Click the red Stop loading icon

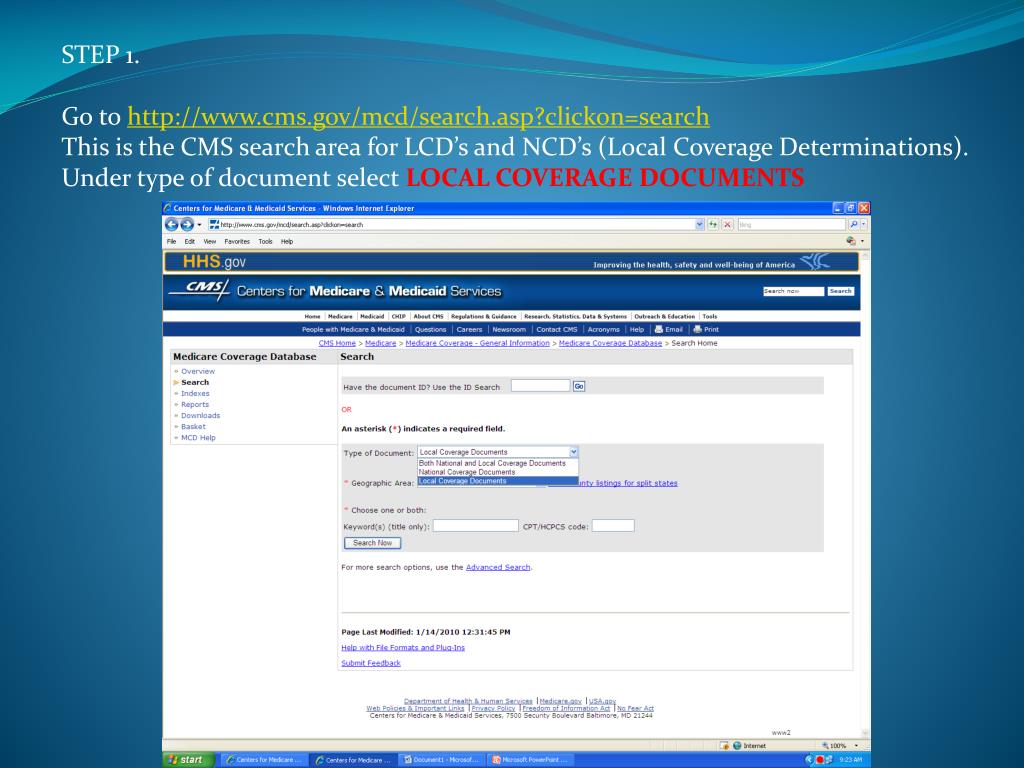click(x=728, y=225)
